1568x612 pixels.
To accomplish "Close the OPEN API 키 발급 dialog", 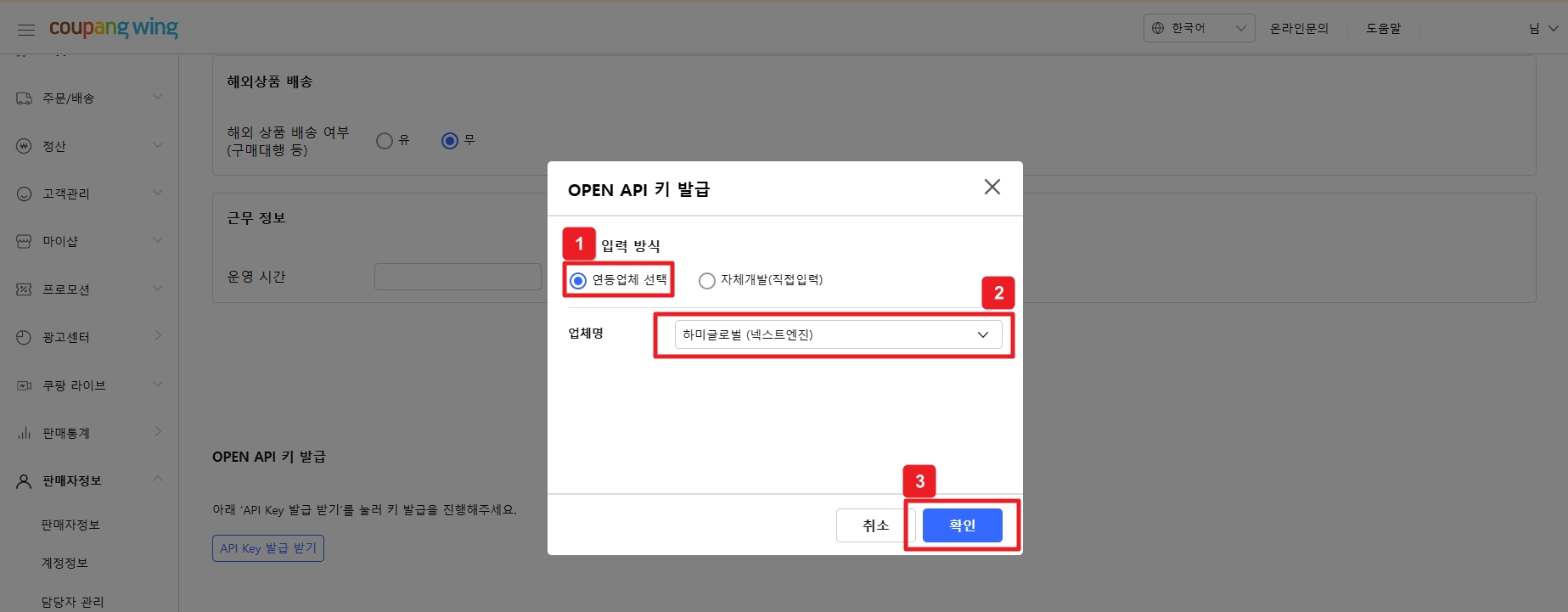I will [x=992, y=187].
